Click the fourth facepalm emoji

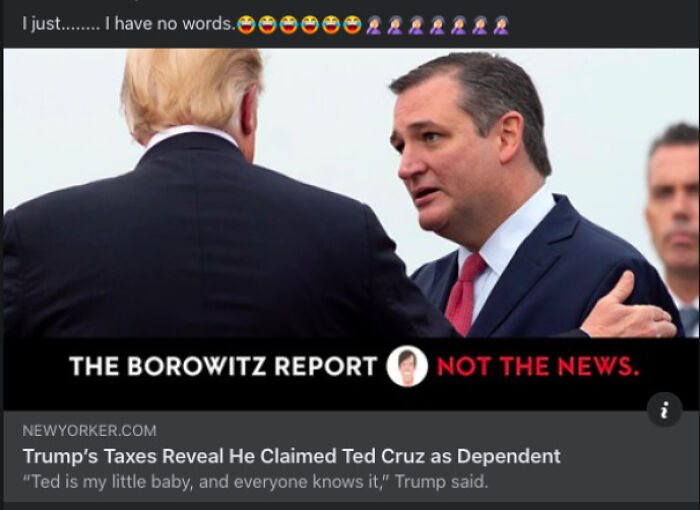coord(437,25)
